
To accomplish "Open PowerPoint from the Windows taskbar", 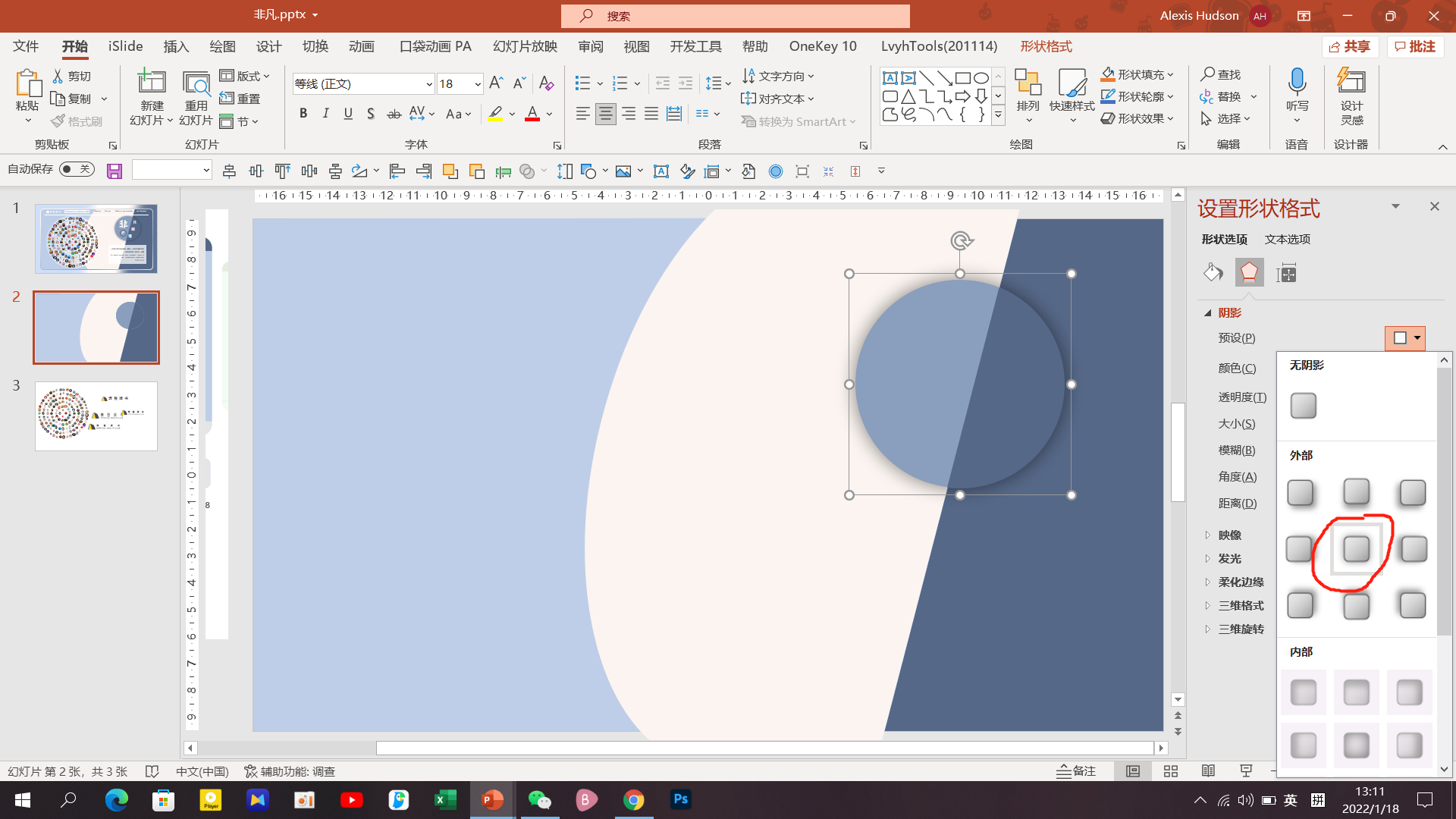I will (492, 799).
